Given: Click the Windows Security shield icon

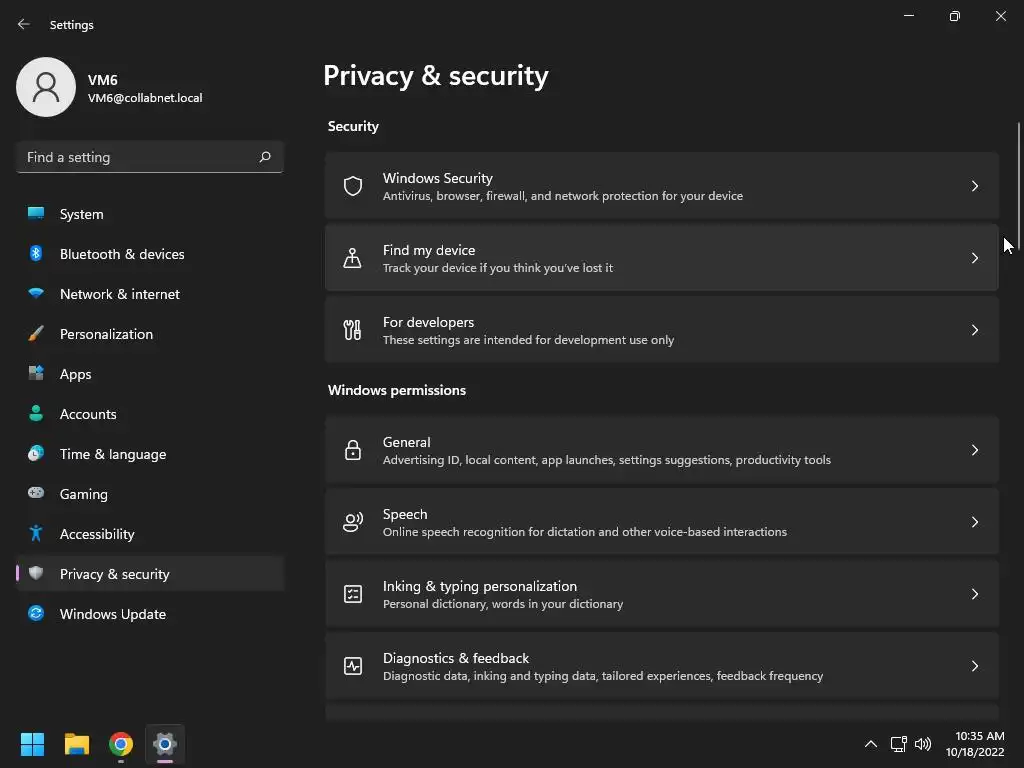Looking at the screenshot, I should click(x=353, y=186).
